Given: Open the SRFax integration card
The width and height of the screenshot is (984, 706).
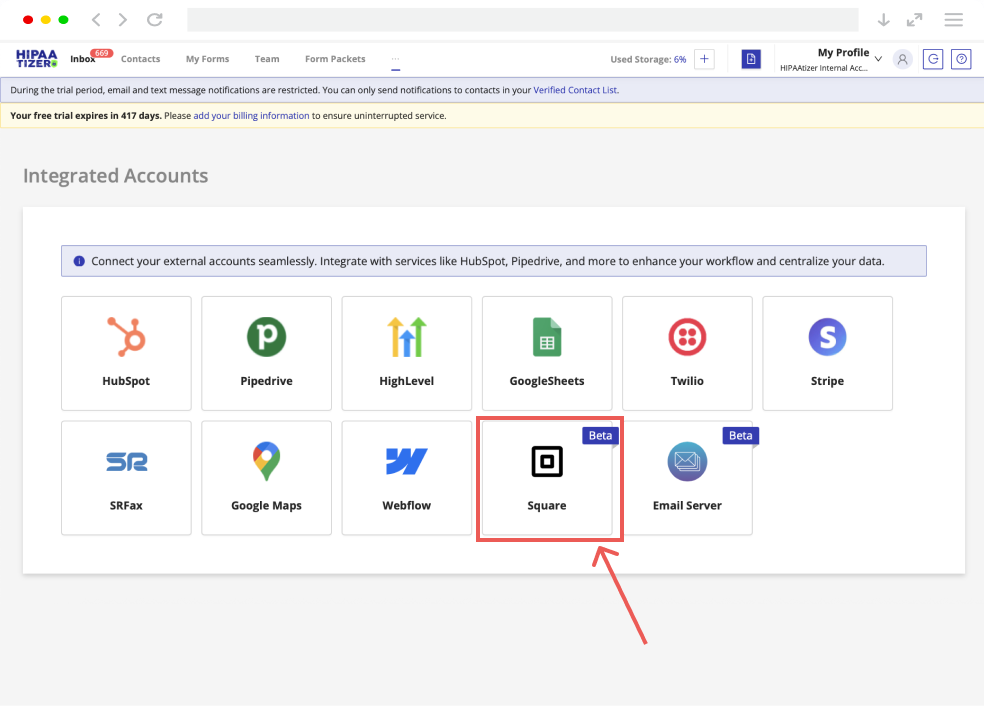Looking at the screenshot, I should (x=126, y=478).
